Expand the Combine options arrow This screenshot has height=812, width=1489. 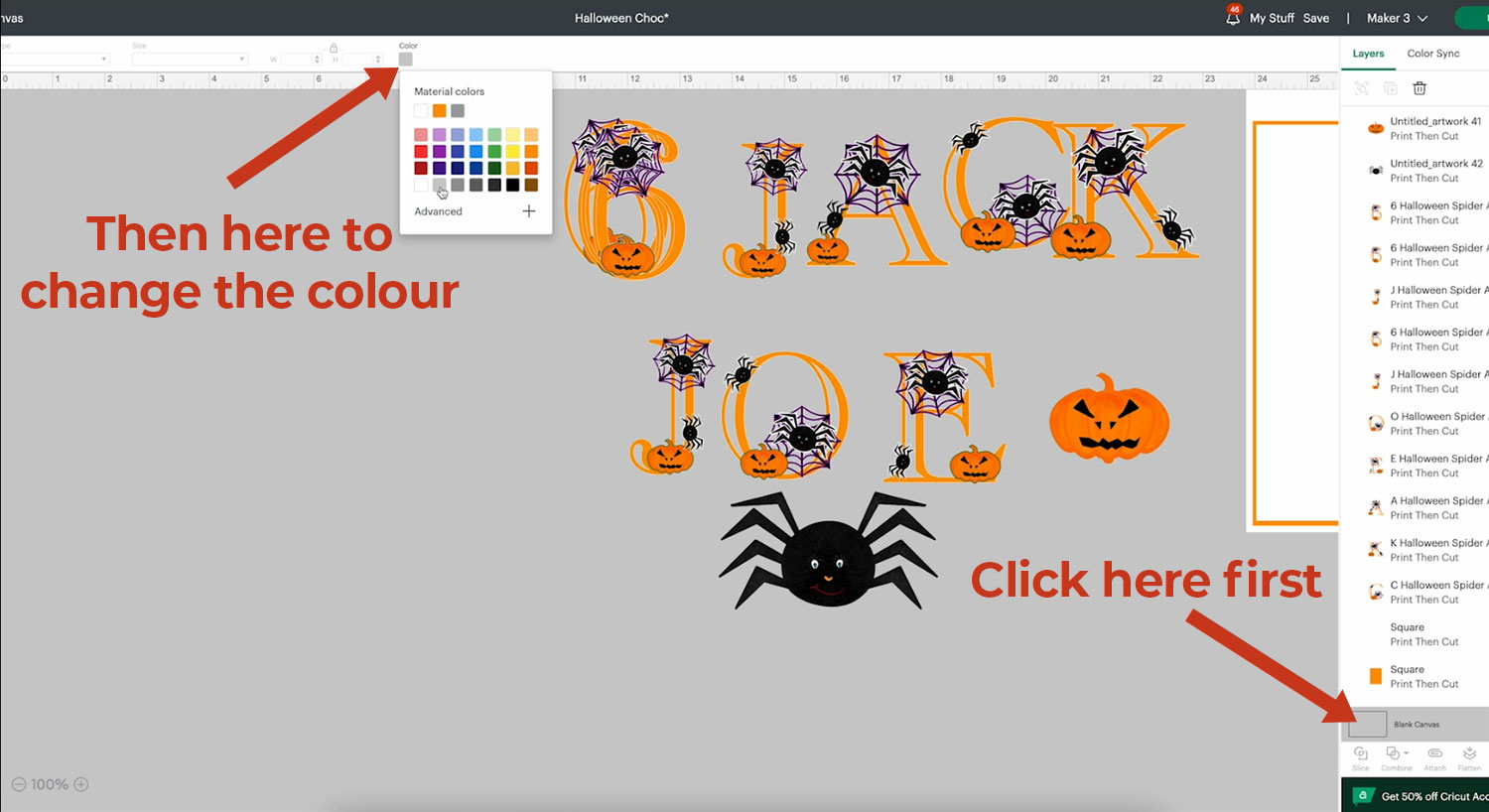1408,753
